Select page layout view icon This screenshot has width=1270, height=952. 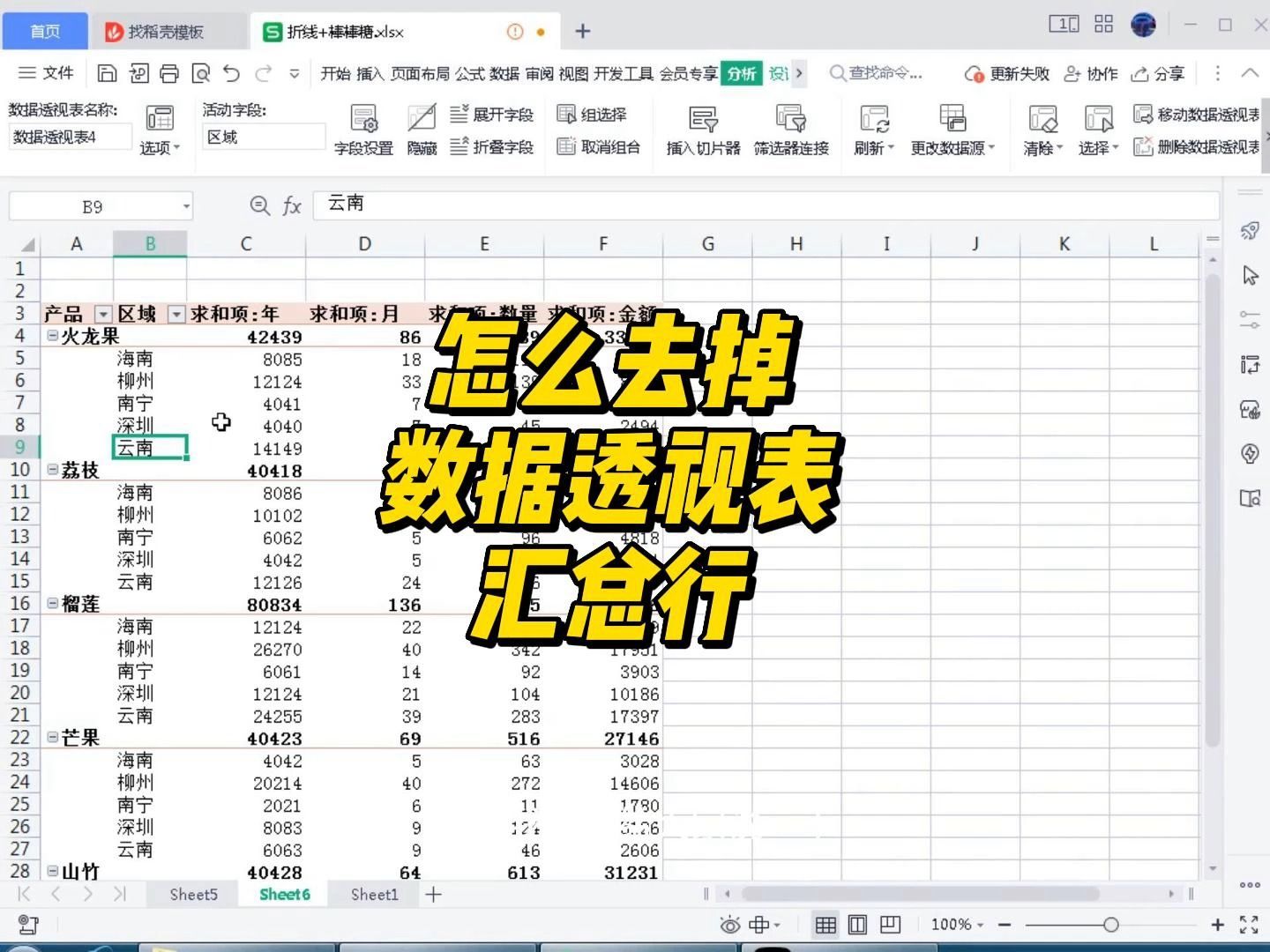(857, 925)
